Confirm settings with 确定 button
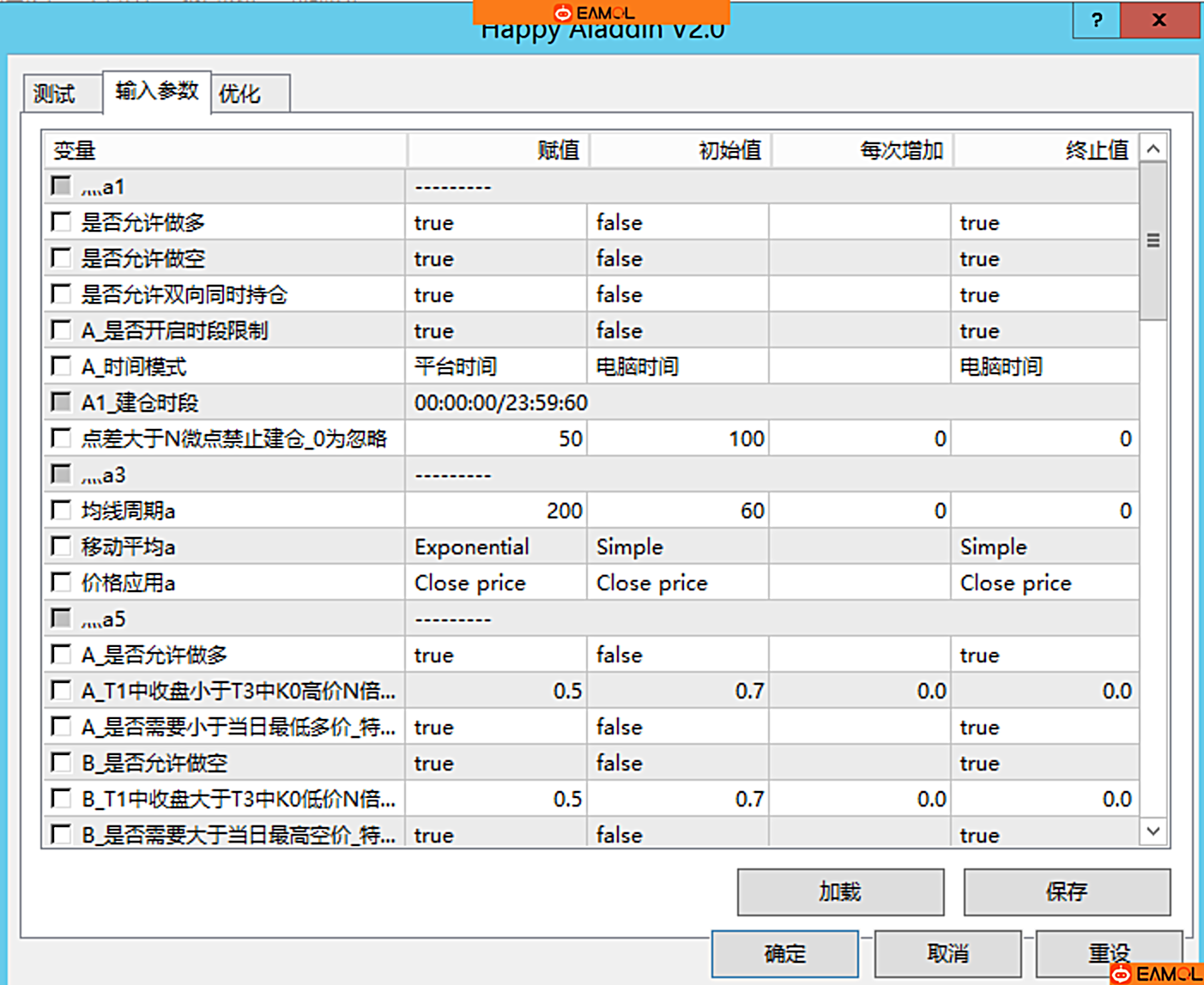 (785, 954)
